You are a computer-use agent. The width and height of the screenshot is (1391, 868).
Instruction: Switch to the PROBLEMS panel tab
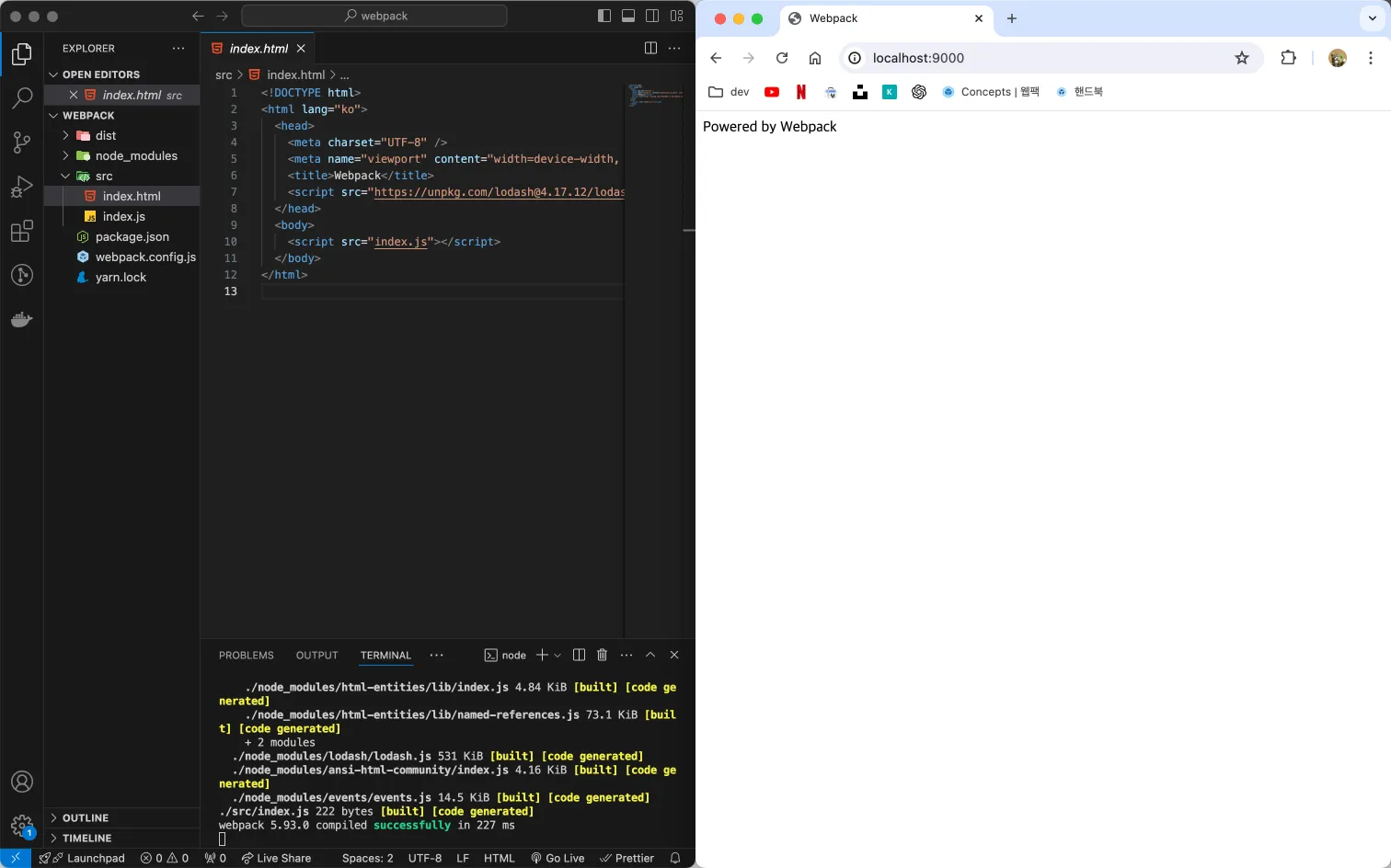(x=246, y=656)
